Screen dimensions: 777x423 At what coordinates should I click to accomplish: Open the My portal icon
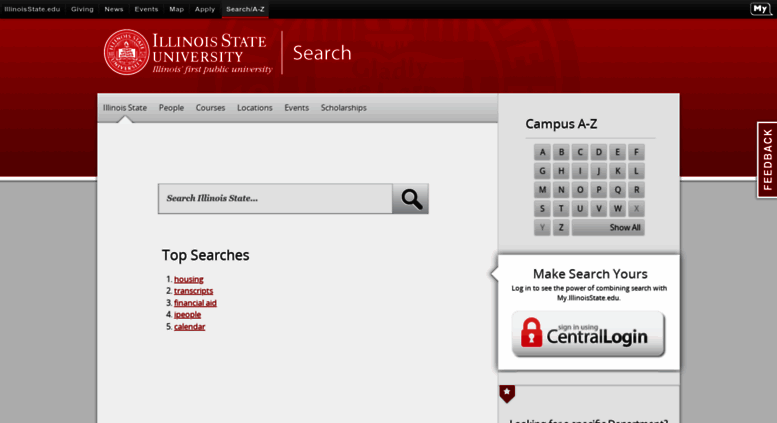(761, 9)
